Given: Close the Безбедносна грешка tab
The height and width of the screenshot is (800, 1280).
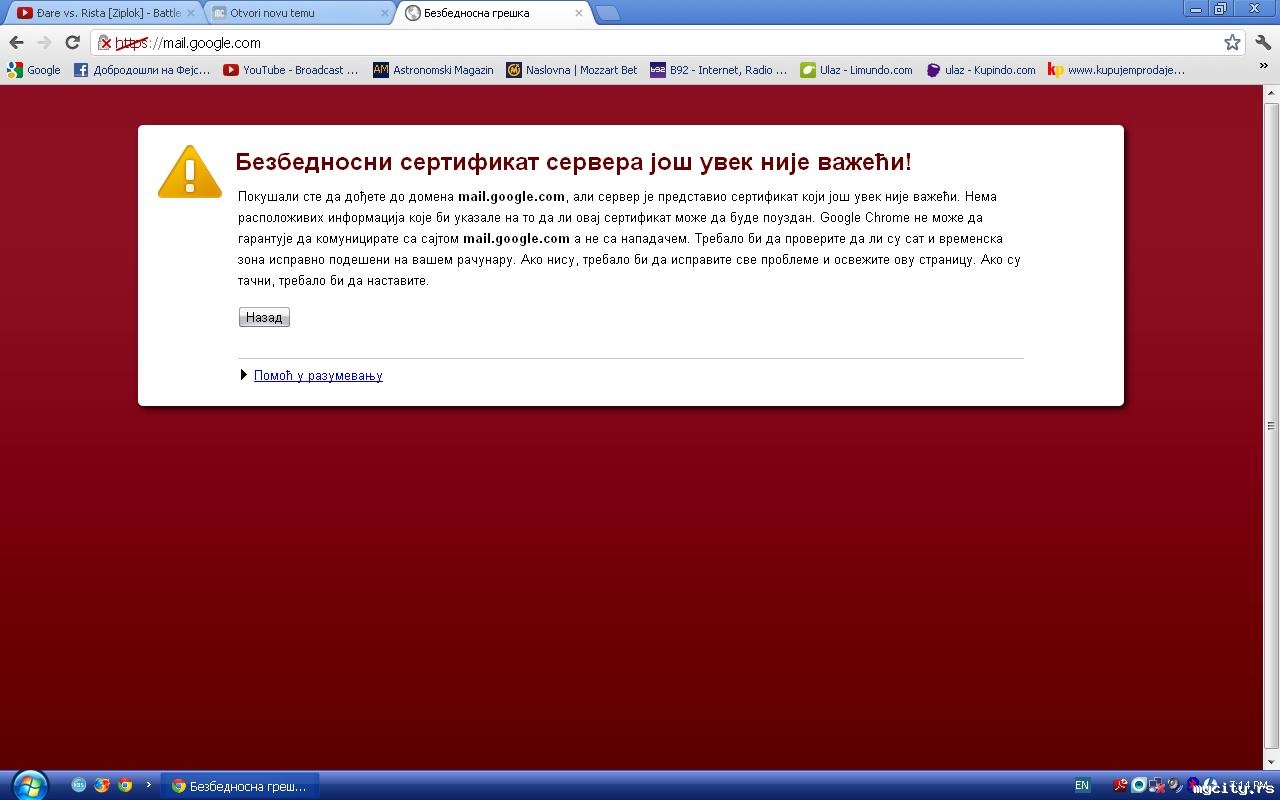Looking at the screenshot, I should pyautogui.click(x=578, y=13).
